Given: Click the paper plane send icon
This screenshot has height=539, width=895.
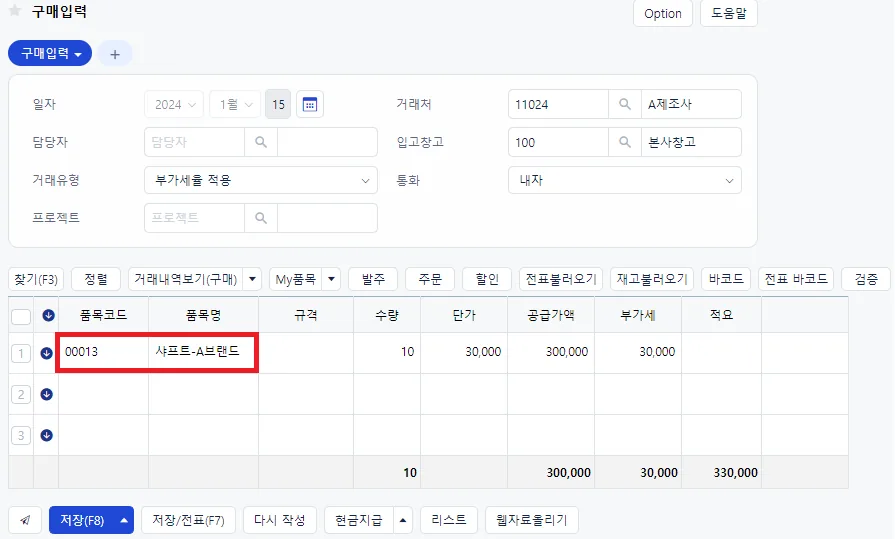Looking at the screenshot, I should coord(25,520).
